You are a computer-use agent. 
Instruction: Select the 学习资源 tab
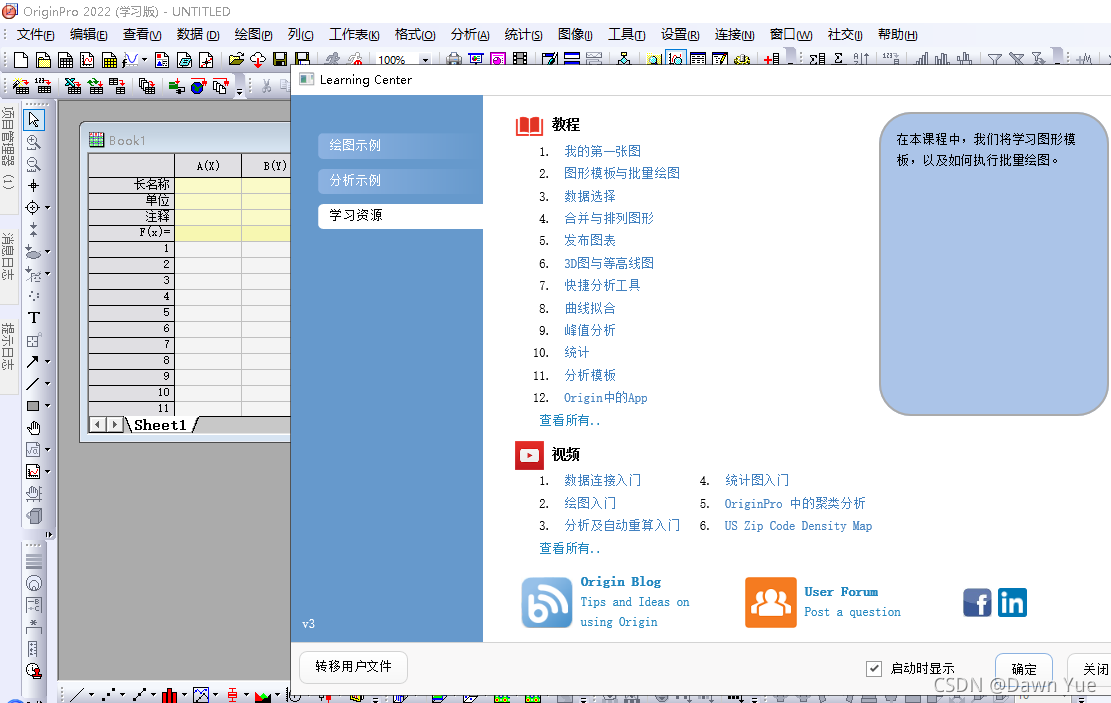(400, 215)
